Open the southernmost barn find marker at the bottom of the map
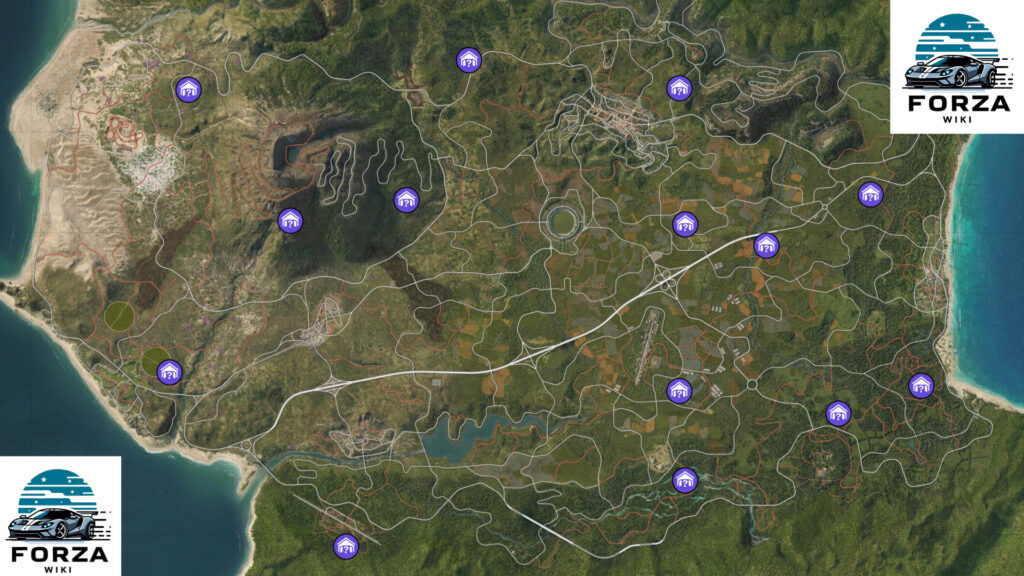This screenshot has width=1024, height=576. 345,546
